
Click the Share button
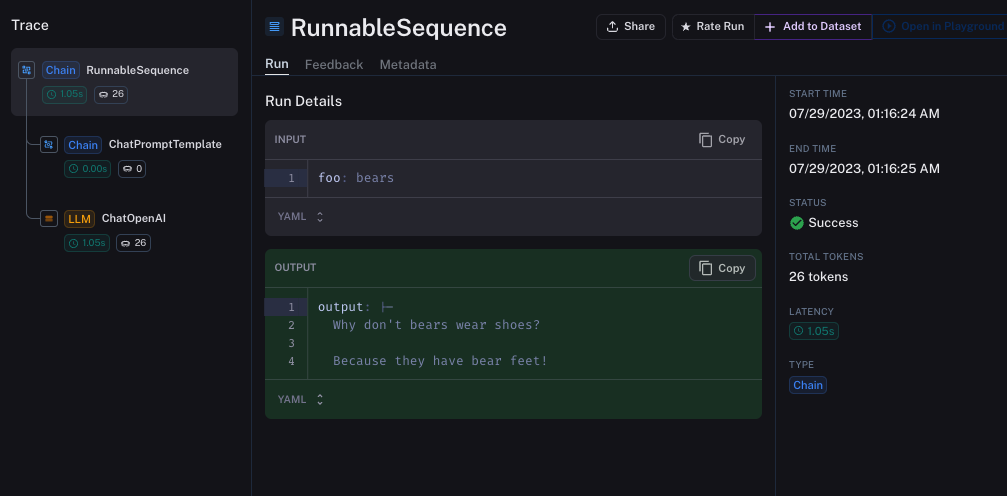[x=630, y=27]
